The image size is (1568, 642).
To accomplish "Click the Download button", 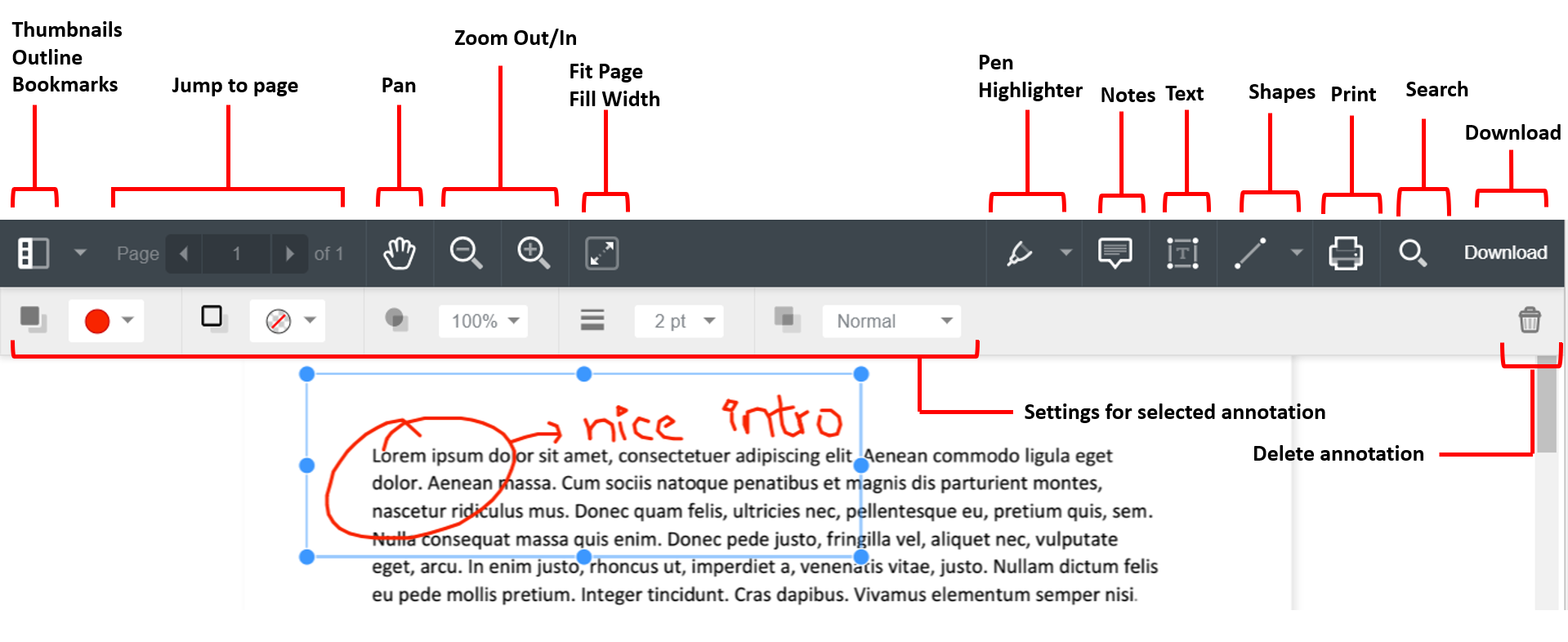I will 1505,253.
